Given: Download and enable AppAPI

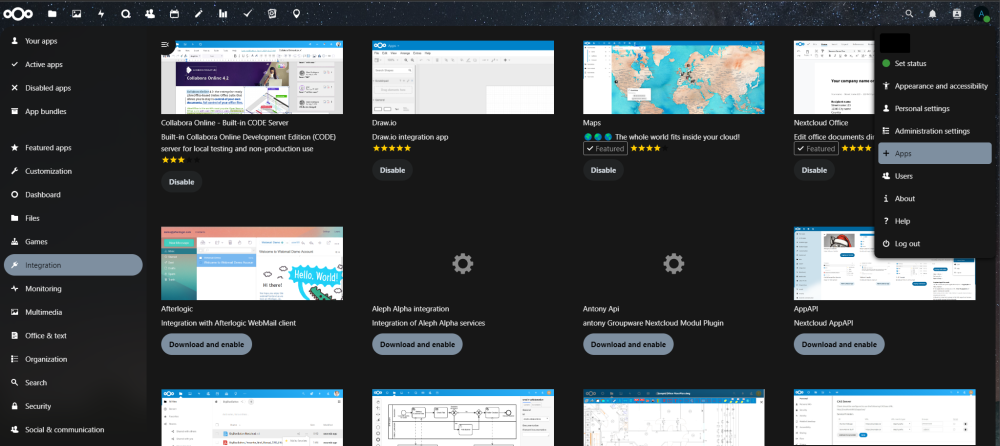Looking at the screenshot, I should 839,345.
